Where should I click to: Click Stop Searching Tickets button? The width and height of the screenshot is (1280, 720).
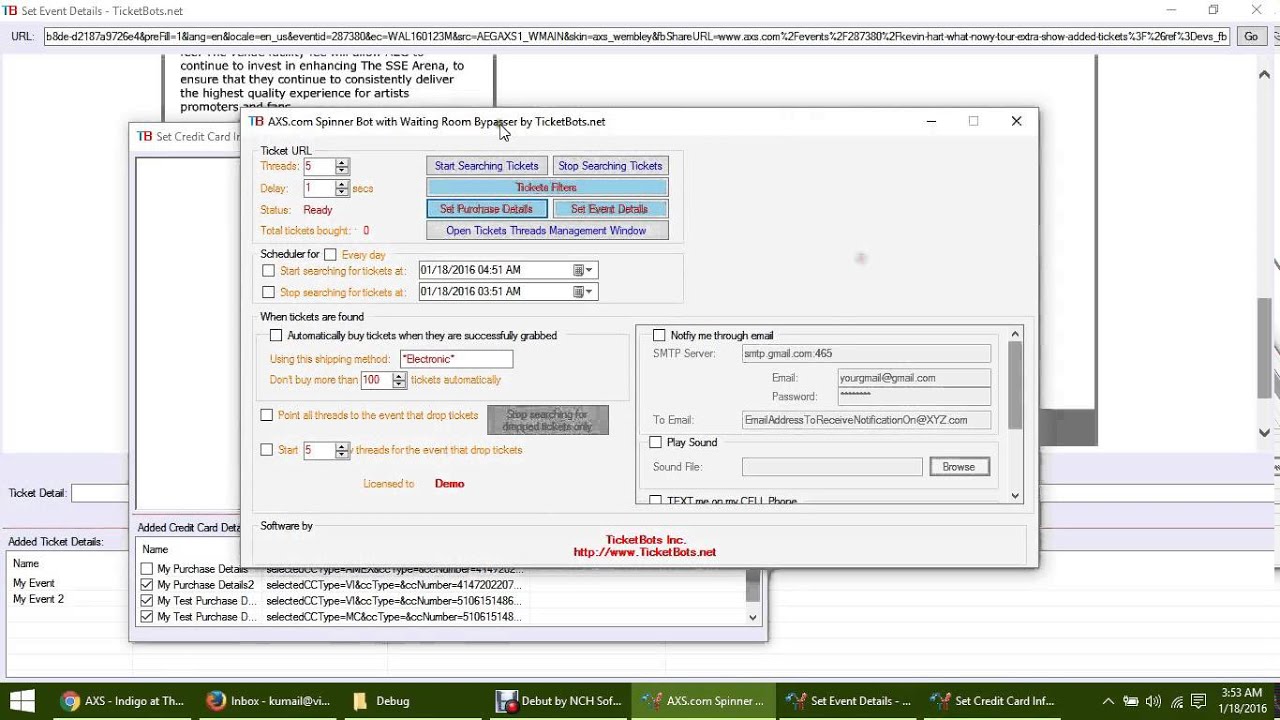[x=610, y=166]
